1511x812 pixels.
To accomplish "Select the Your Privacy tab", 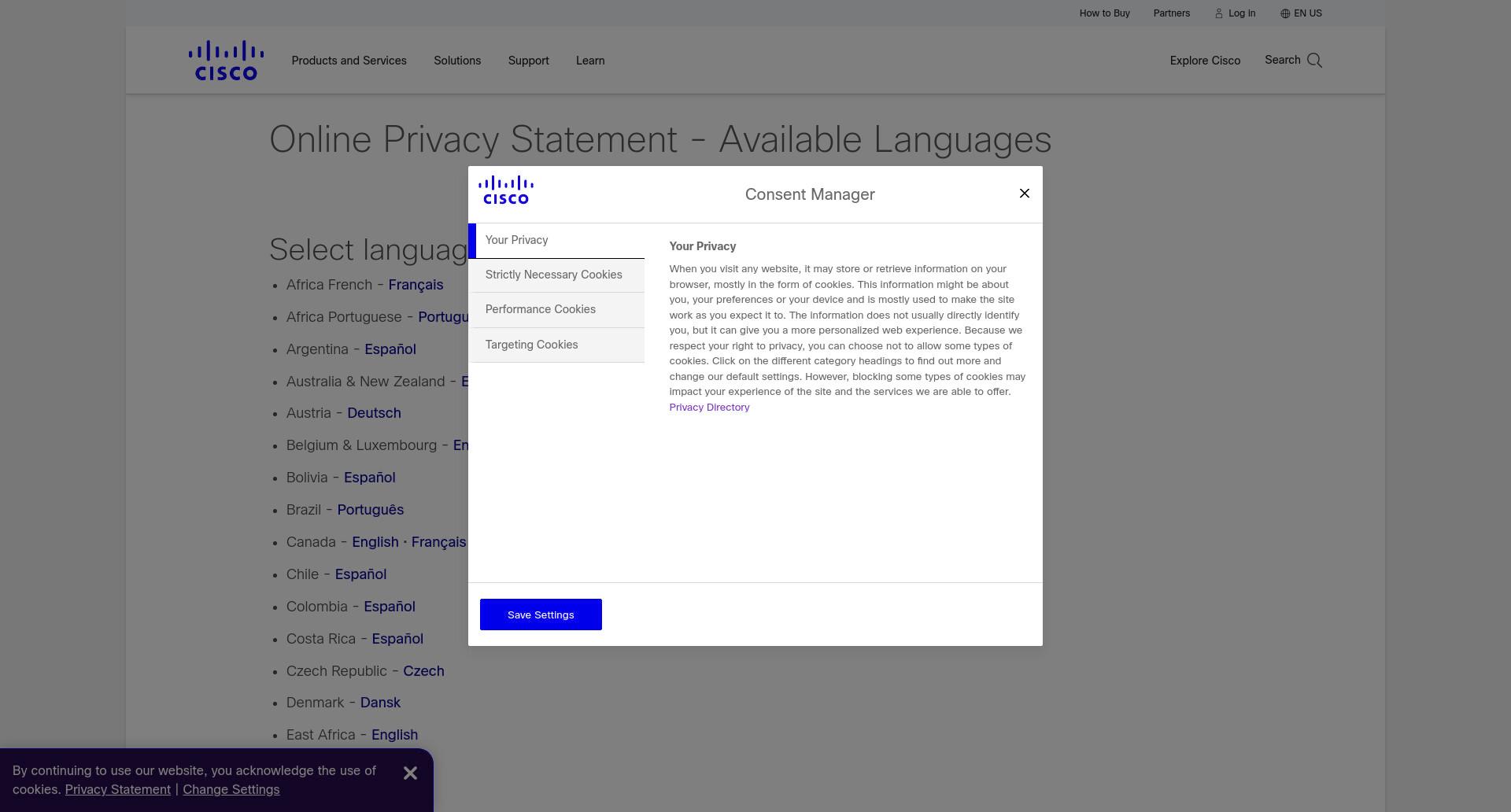I will coord(556,241).
